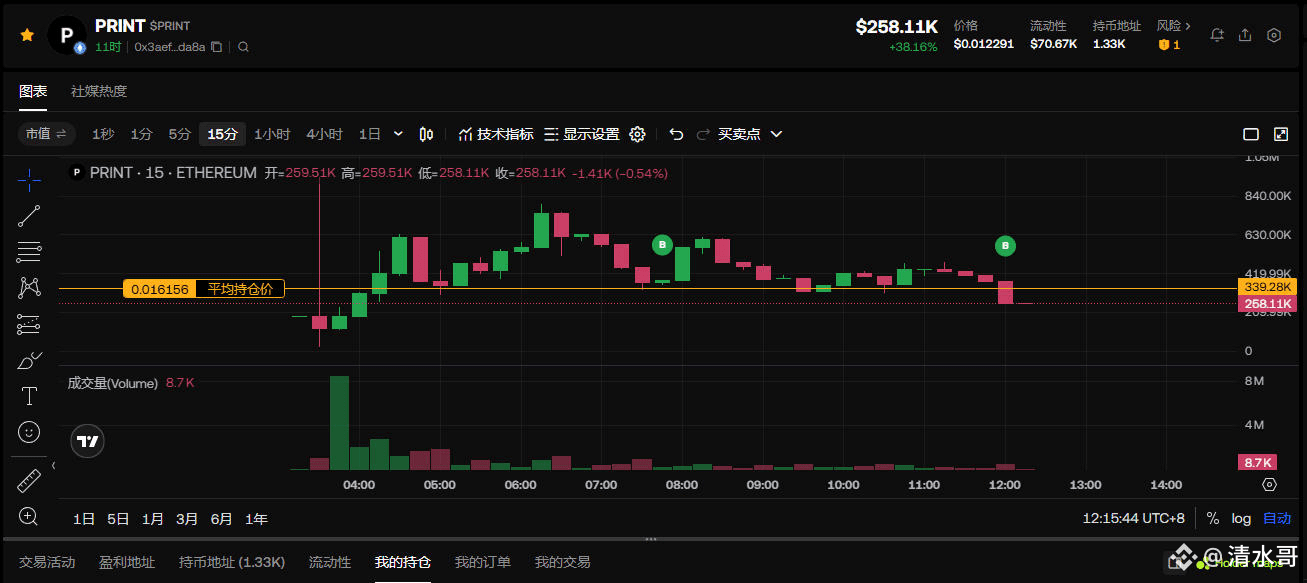The height and width of the screenshot is (583, 1307).
Task: Open hexagon settings icon in header
Action: [1274, 35]
